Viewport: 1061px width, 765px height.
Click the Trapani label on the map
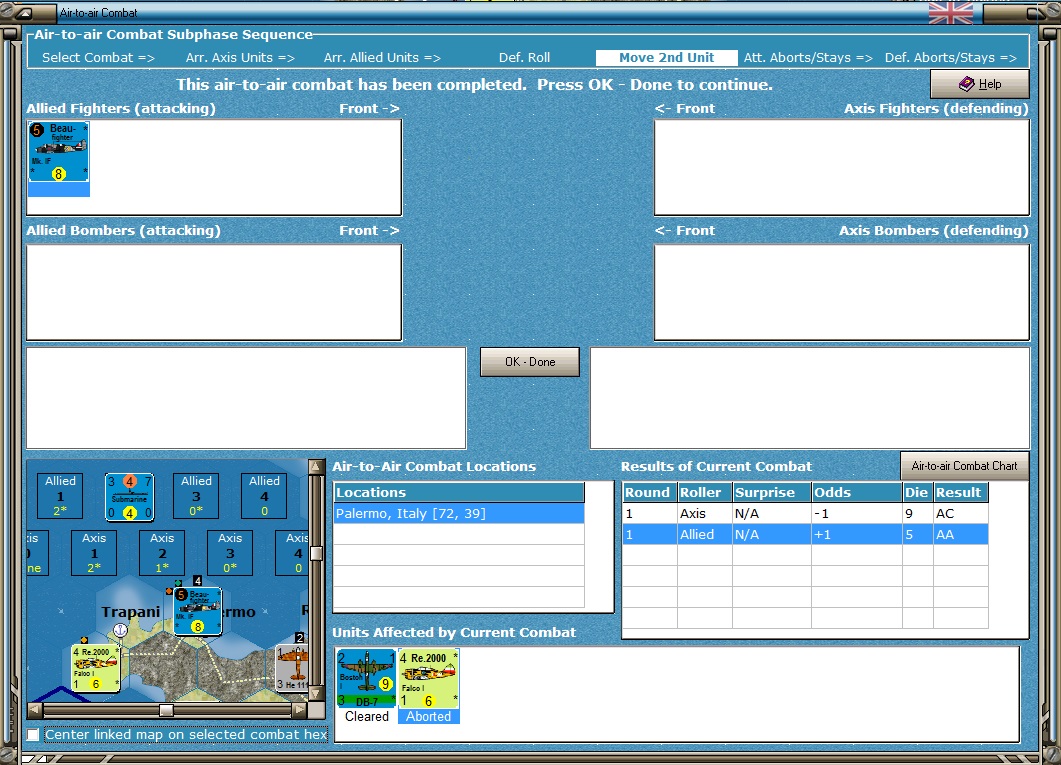coord(131,612)
